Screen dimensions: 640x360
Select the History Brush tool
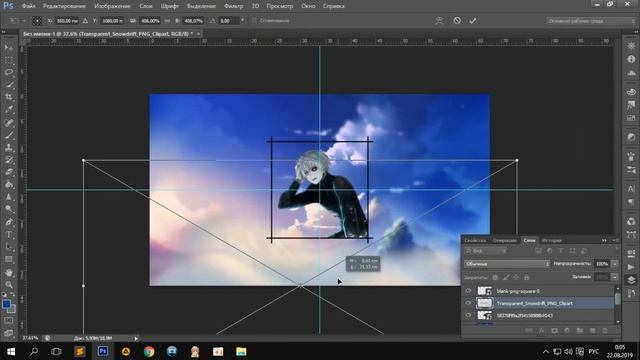tap(9, 160)
